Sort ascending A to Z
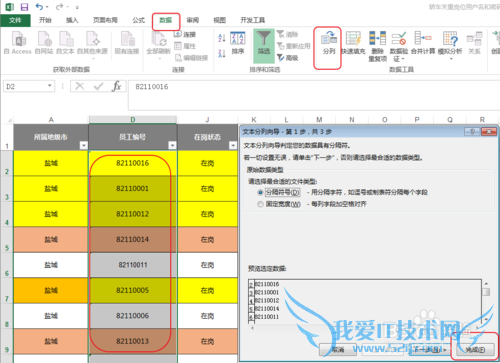 222,38
